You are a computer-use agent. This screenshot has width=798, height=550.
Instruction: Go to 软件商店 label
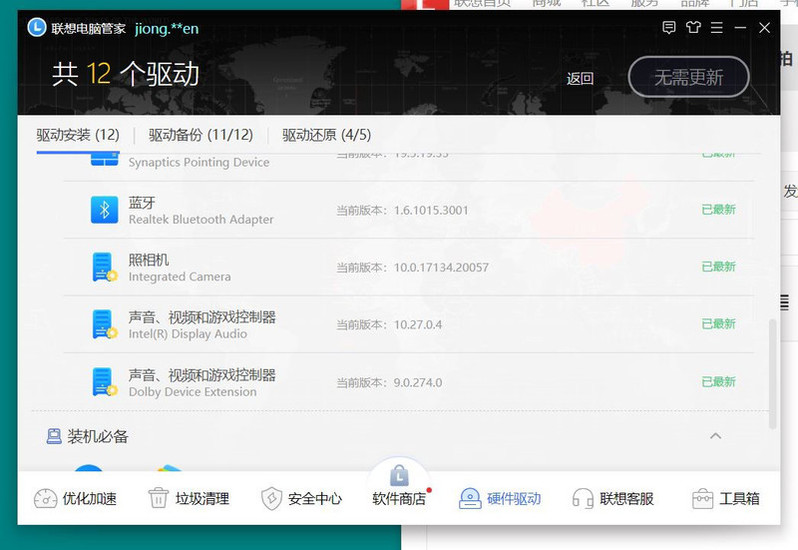(x=399, y=499)
